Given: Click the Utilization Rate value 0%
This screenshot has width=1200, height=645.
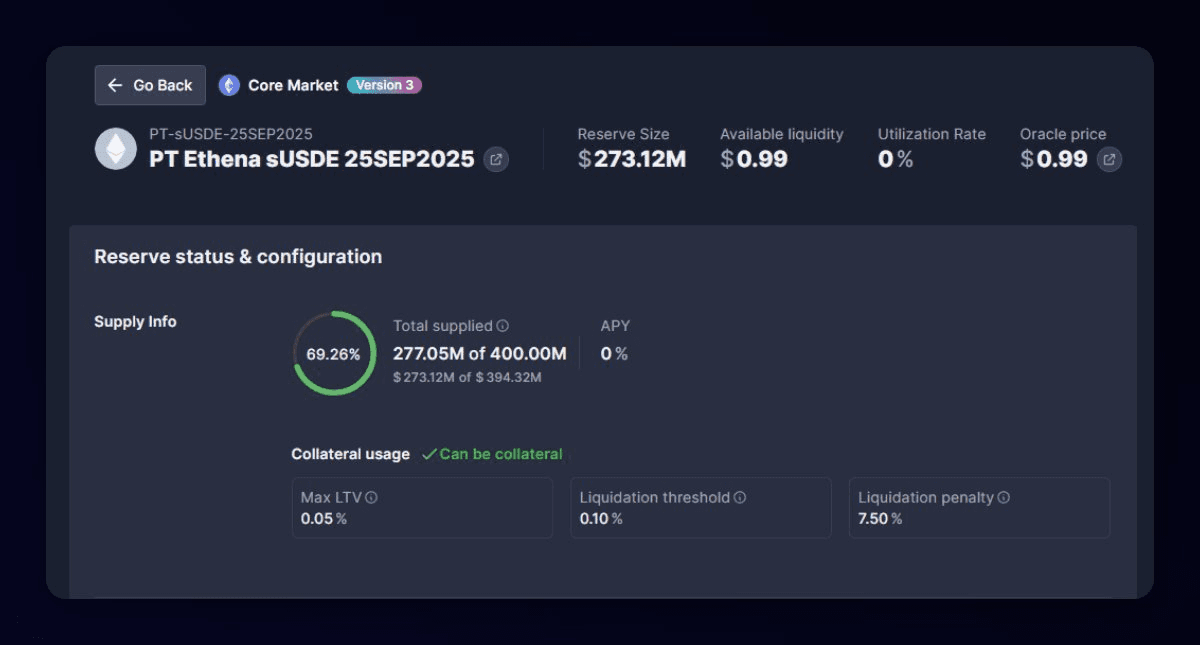Looking at the screenshot, I should click(x=895, y=159).
